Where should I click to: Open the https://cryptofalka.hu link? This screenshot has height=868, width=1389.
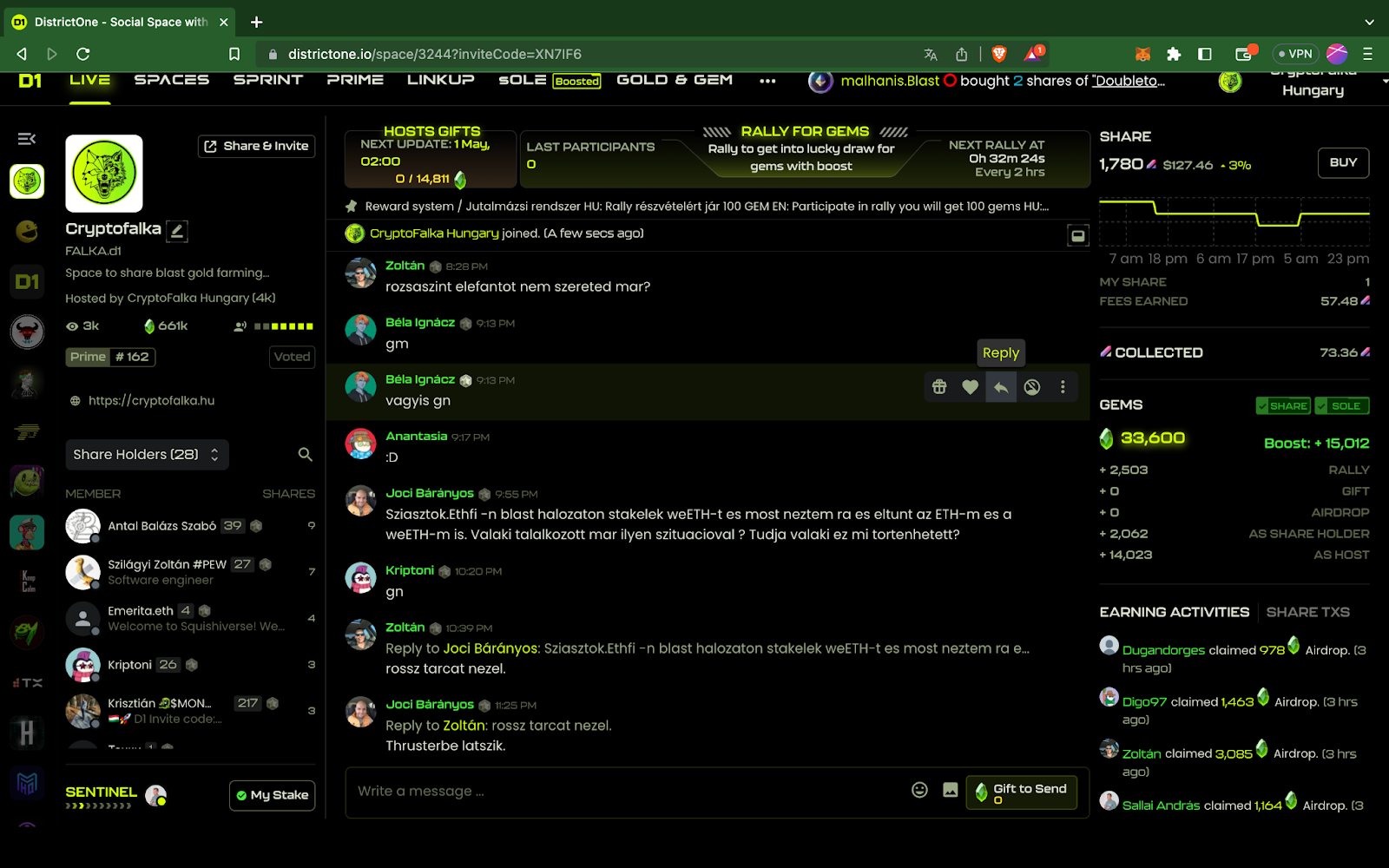[x=151, y=400]
